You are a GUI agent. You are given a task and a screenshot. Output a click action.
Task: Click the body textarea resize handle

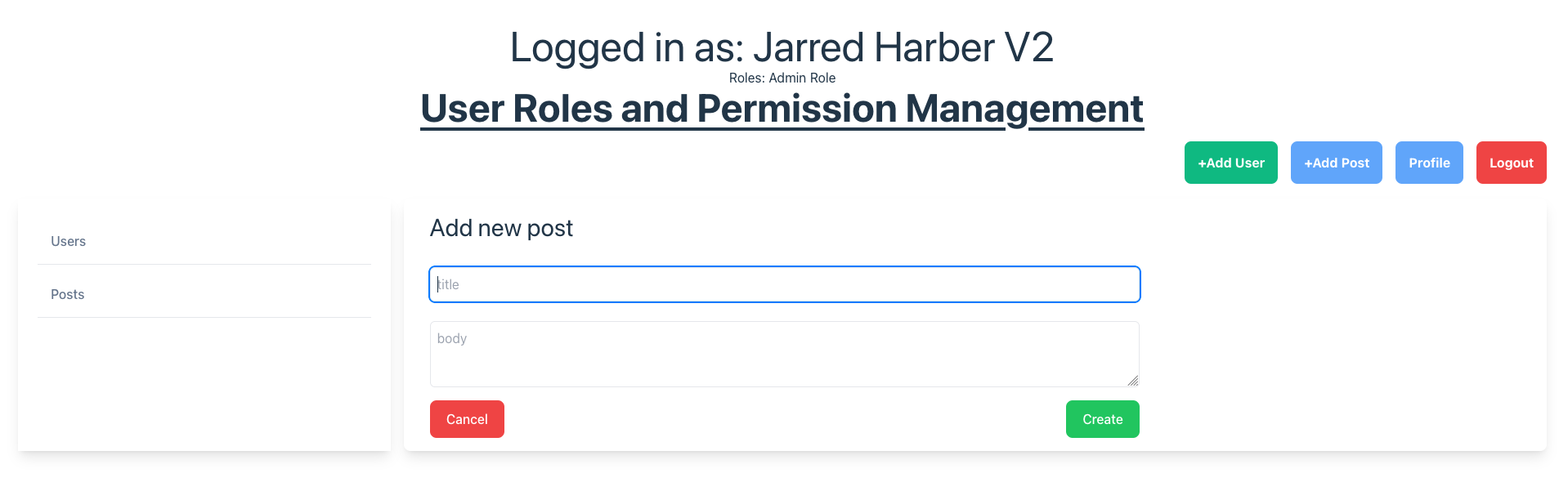pyautogui.click(x=1133, y=381)
